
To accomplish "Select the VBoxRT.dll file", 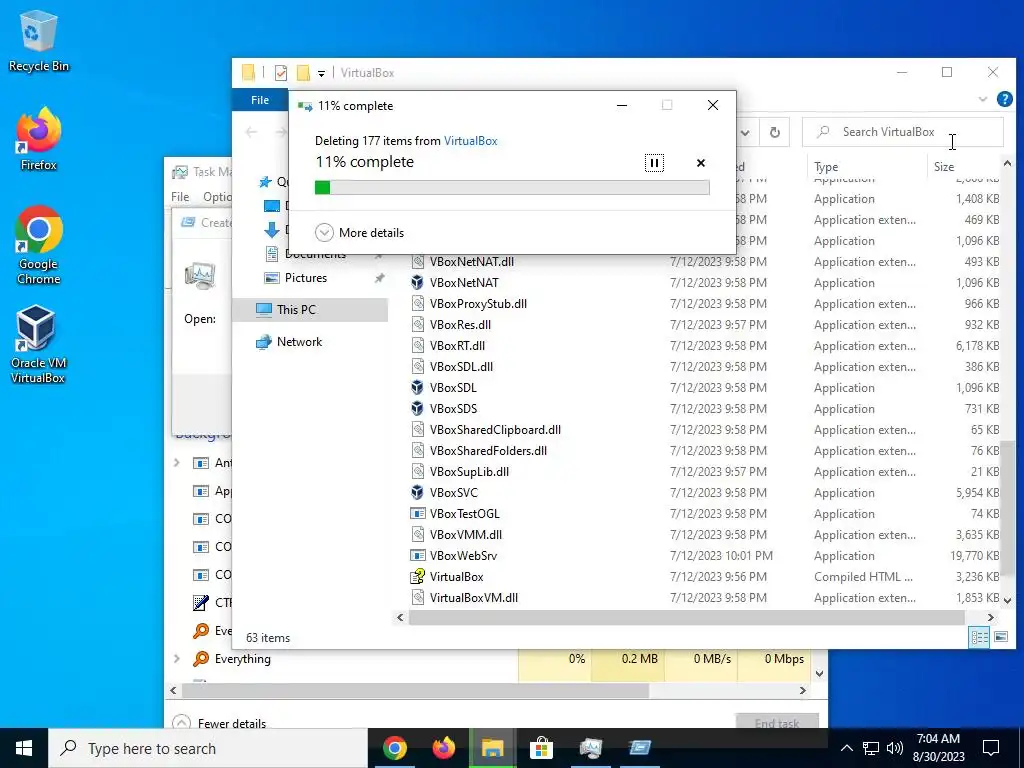I will (457, 345).
